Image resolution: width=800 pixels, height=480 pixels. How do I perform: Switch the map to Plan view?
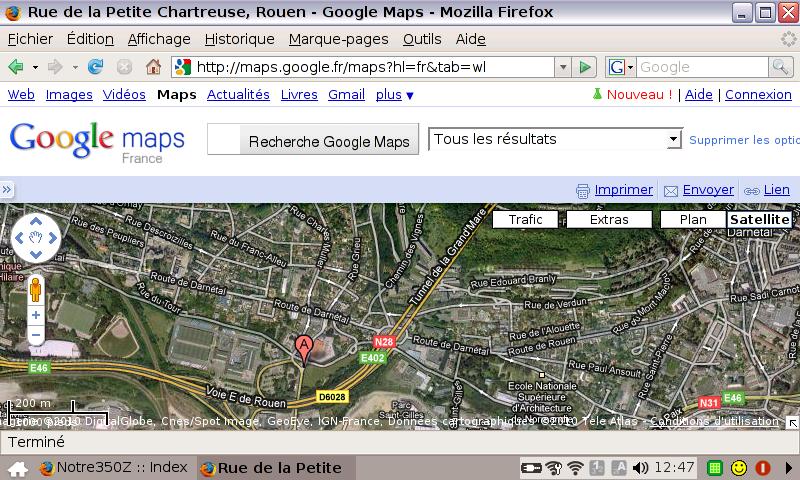coord(693,219)
